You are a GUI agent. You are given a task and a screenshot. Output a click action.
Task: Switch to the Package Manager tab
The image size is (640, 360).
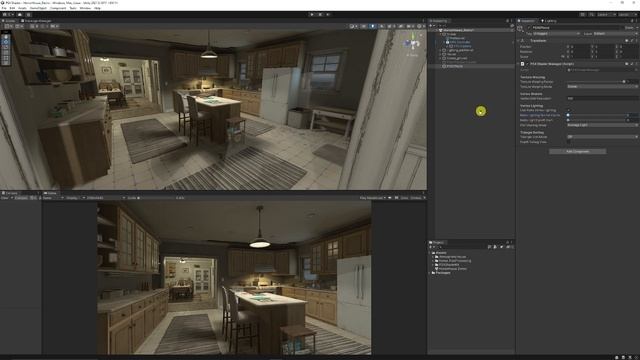click(37, 21)
